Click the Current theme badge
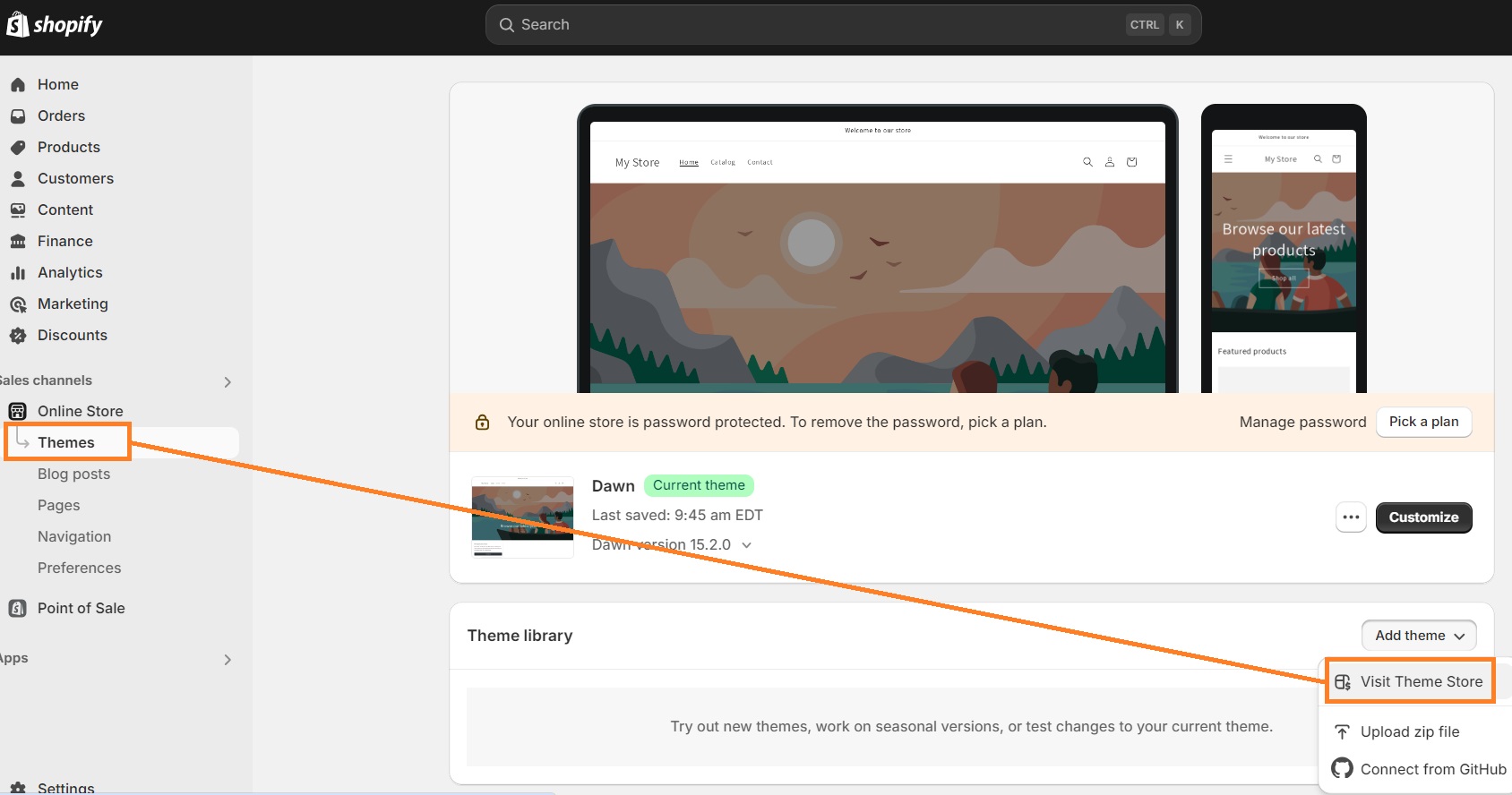Viewport: 1512px width, 795px height. coord(699,485)
